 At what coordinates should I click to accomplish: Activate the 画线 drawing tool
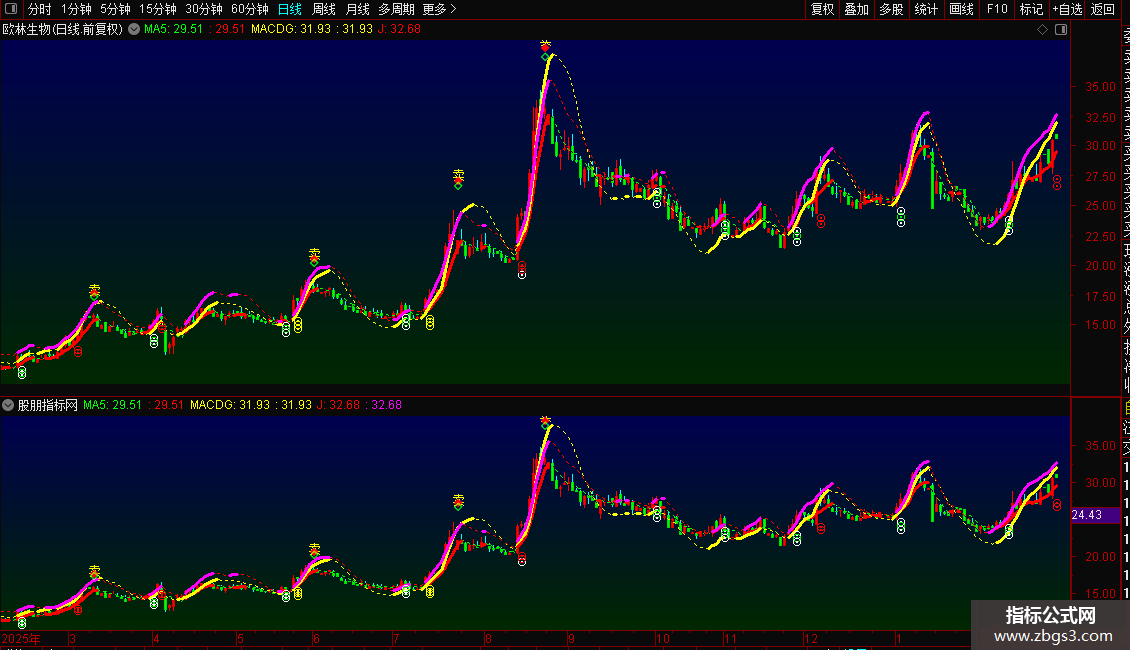pos(961,9)
